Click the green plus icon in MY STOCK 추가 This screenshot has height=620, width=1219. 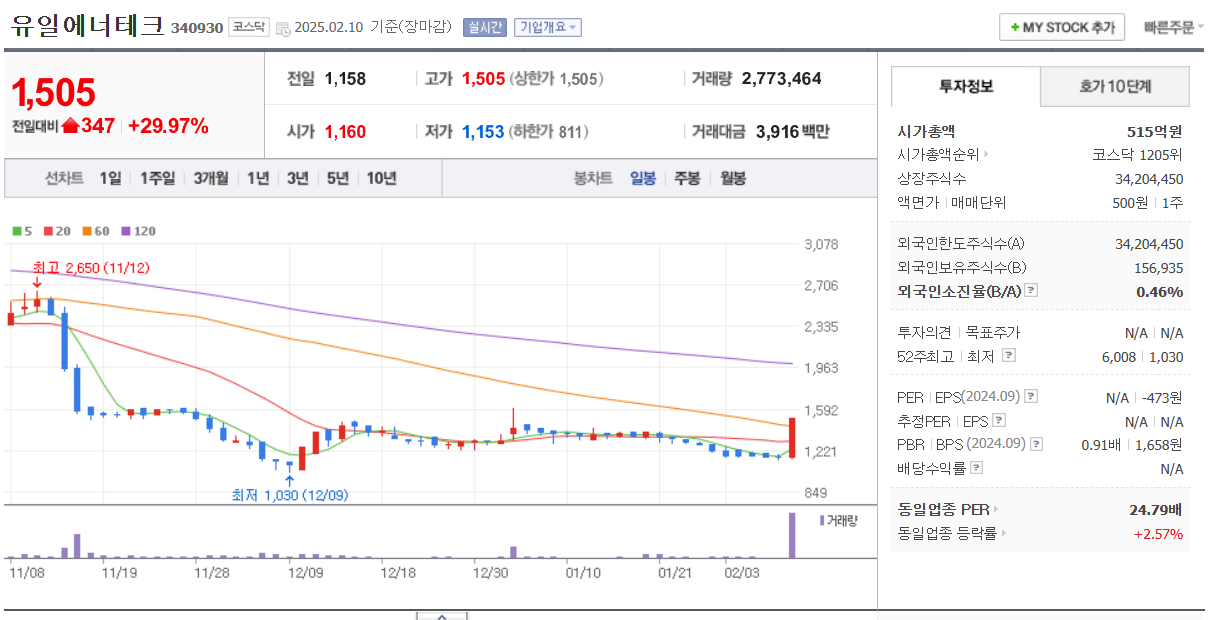tap(1015, 28)
